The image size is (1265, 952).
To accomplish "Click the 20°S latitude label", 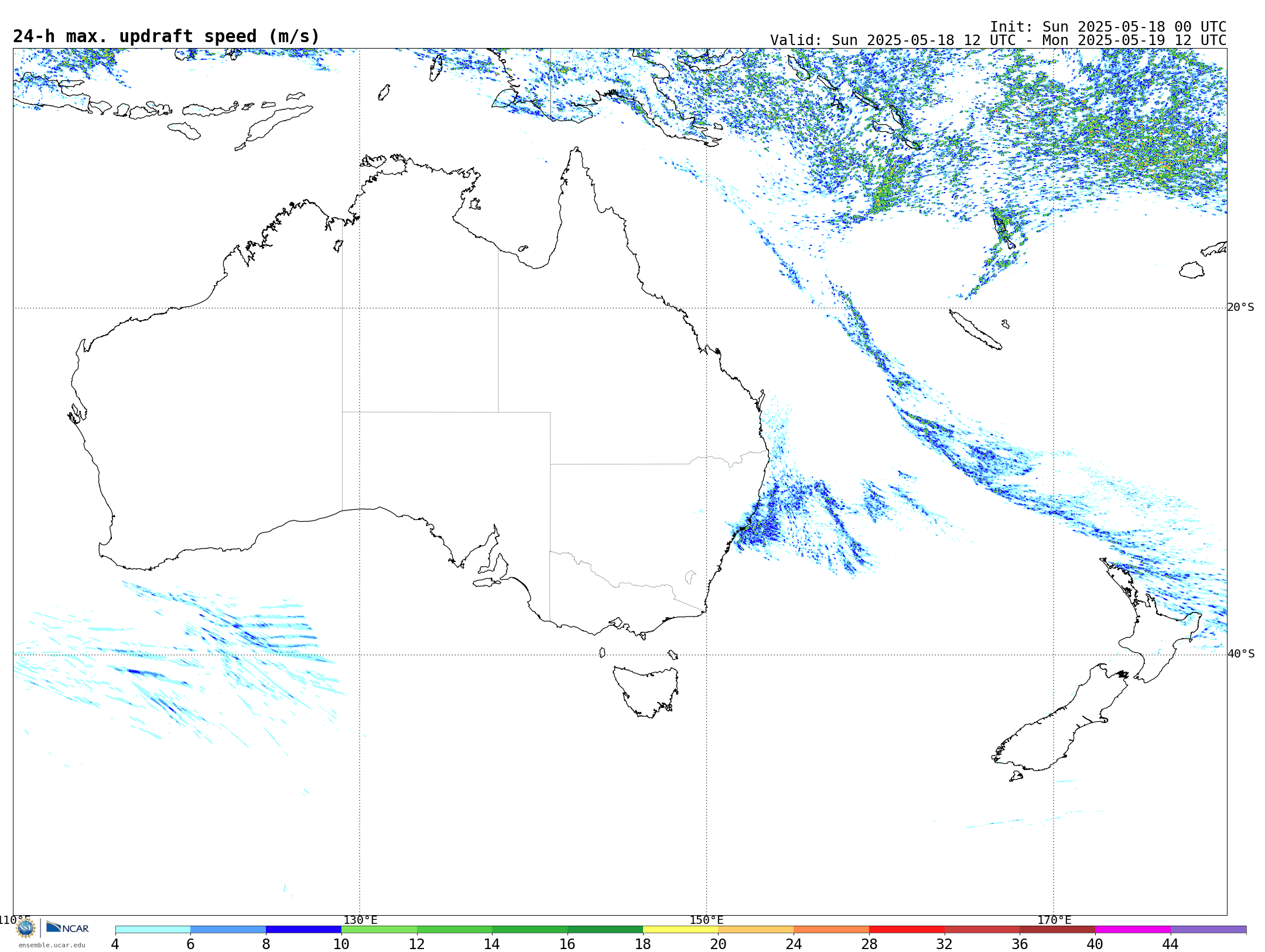I will [1240, 307].
